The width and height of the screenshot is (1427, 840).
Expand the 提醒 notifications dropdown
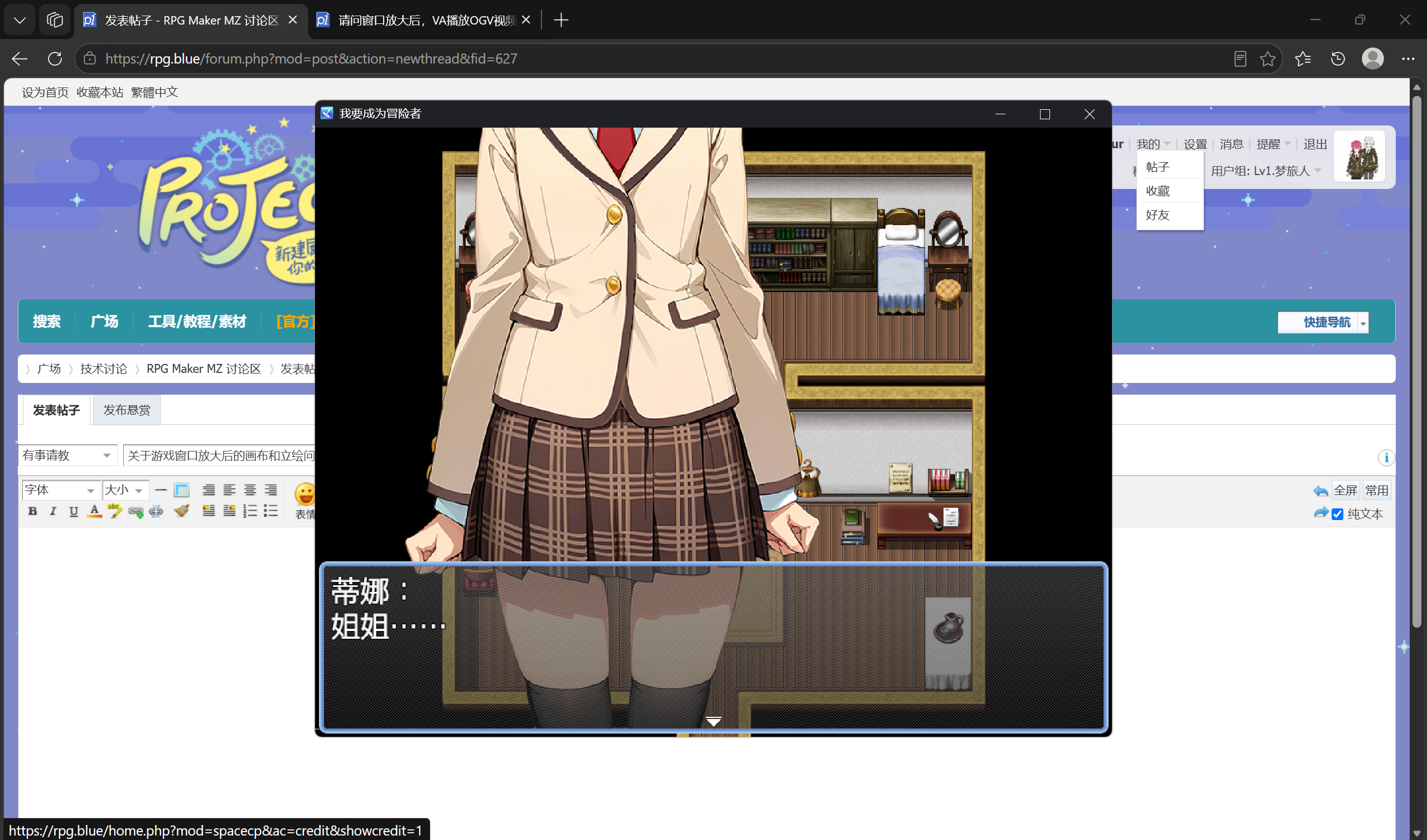[1273, 144]
